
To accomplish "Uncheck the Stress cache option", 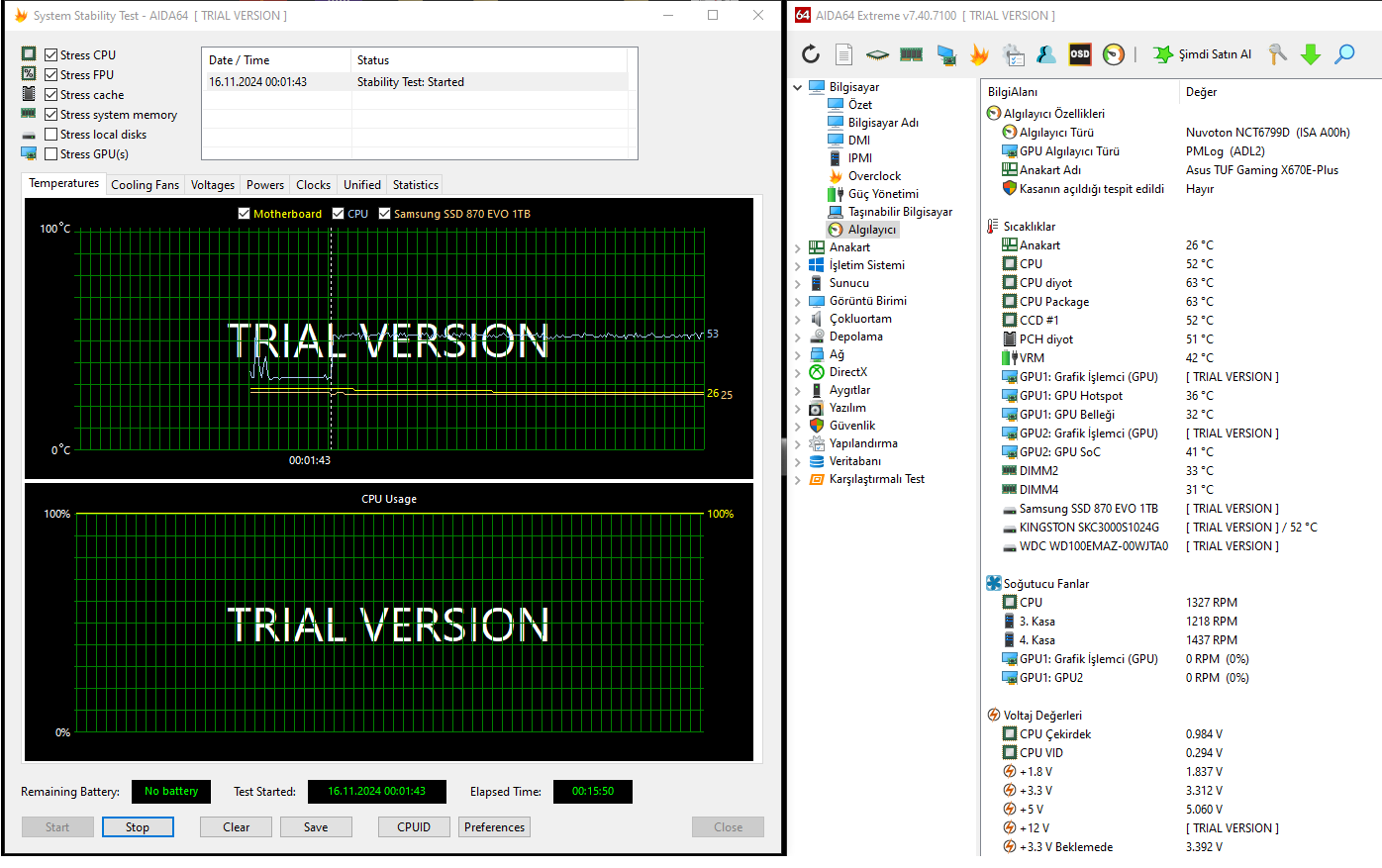I will [51, 95].
